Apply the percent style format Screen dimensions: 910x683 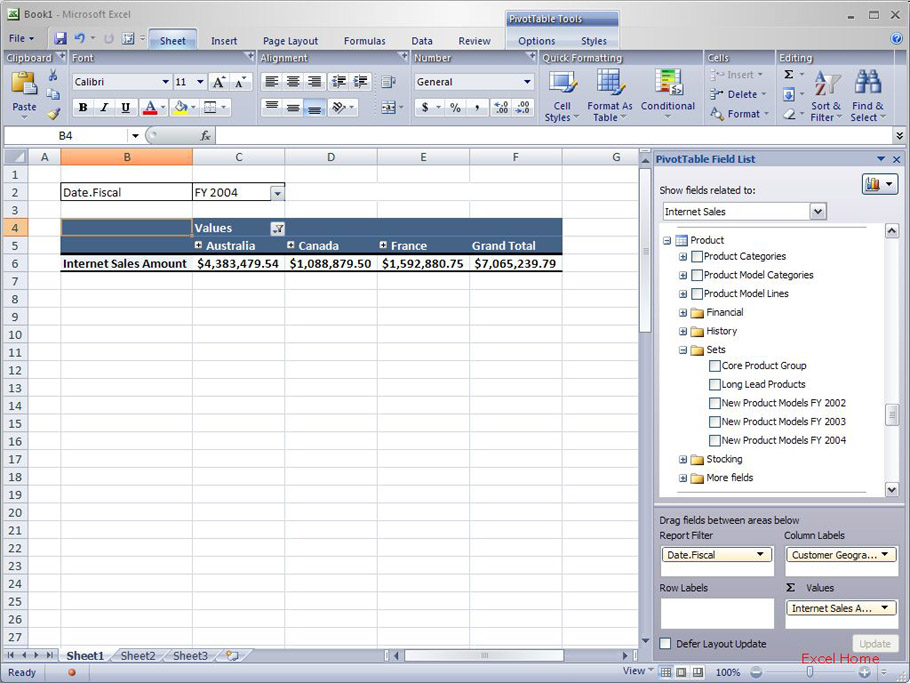pyautogui.click(x=456, y=107)
